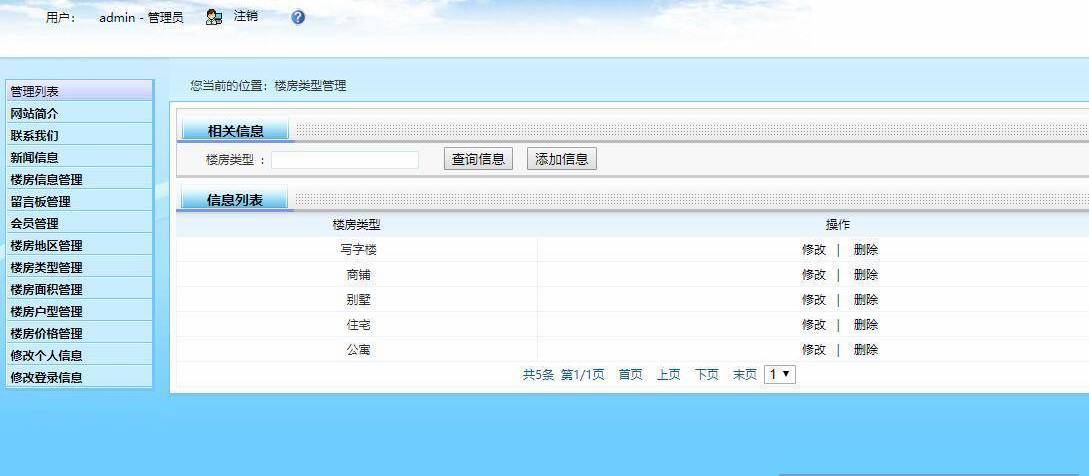
Task: Click the 相关信息 section tab
Action: pos(235,131)
